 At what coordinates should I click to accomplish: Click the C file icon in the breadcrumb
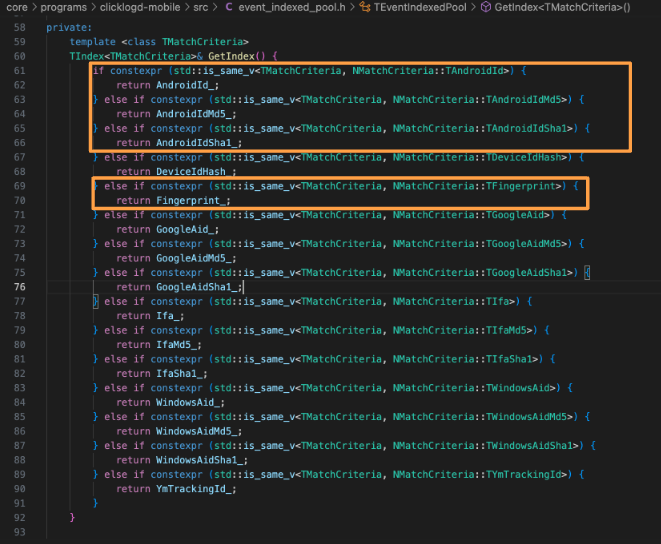coord(228,7)
